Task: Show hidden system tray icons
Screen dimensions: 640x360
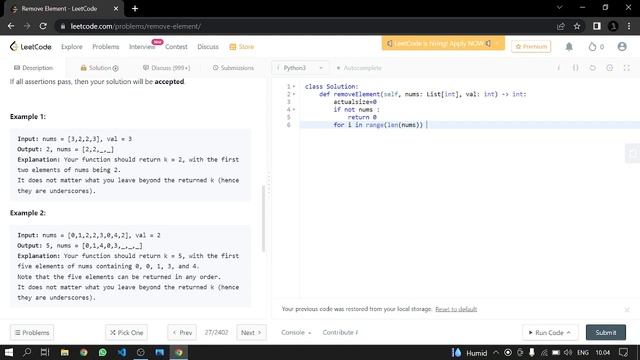Action: point(496,352)
